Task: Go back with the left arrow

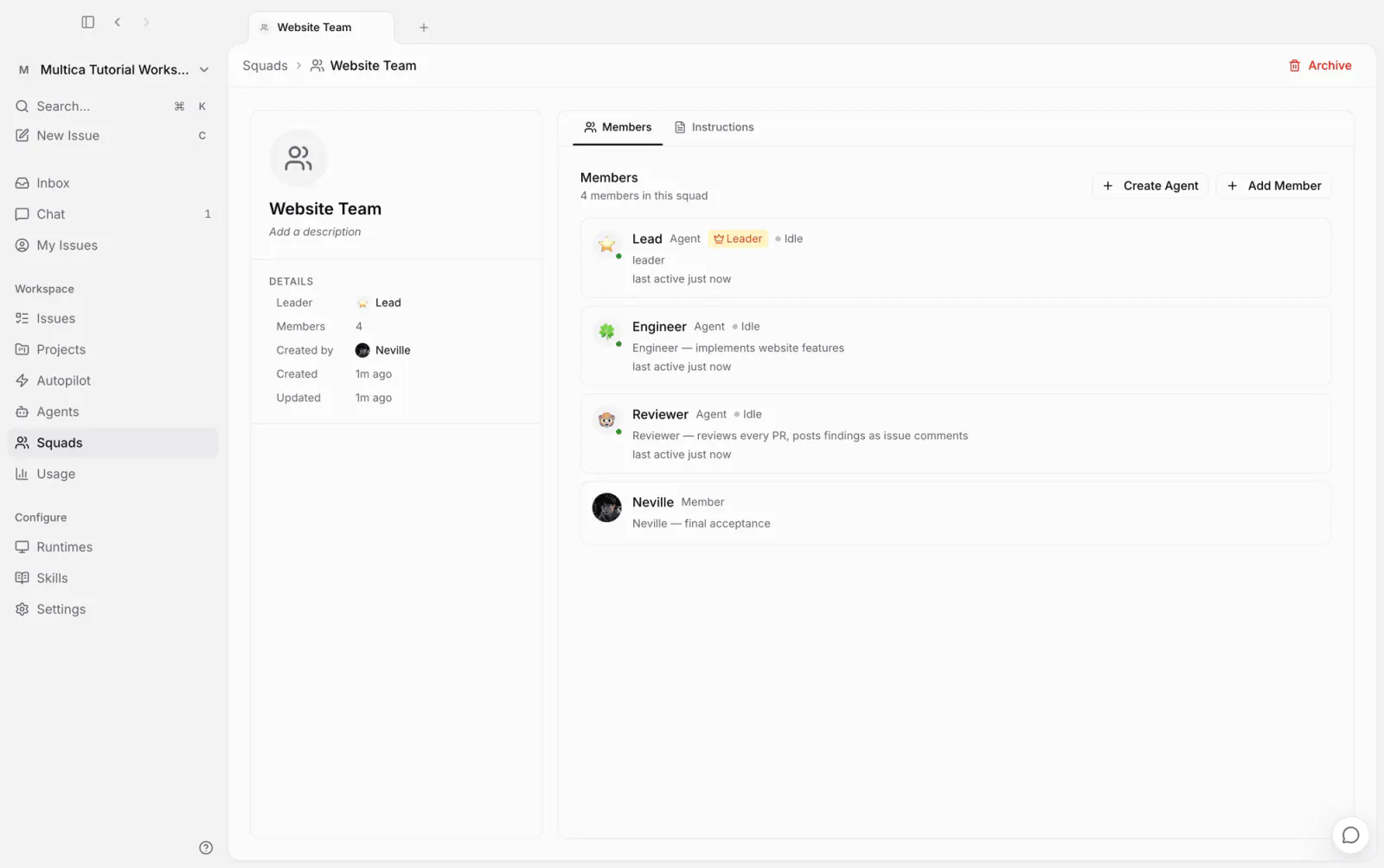Action: pos(118,22)
